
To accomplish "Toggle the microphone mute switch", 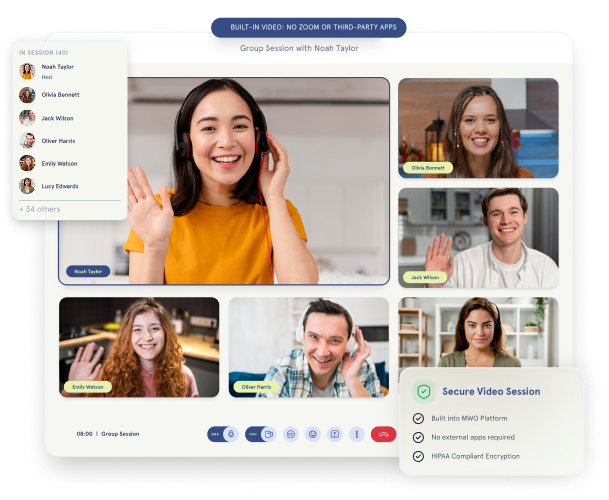I will [230, 434].
